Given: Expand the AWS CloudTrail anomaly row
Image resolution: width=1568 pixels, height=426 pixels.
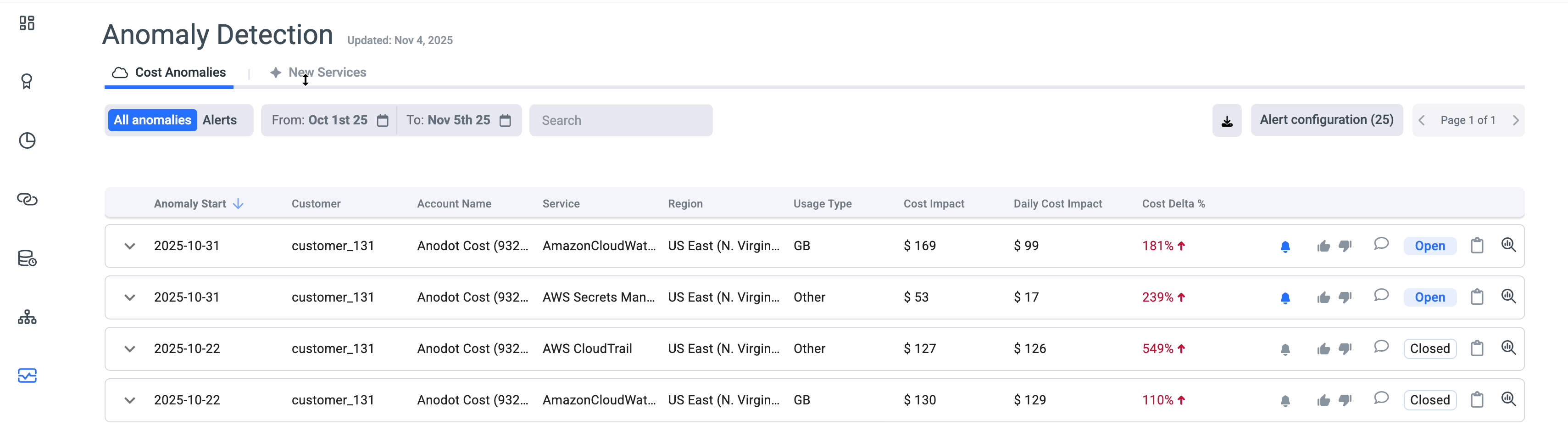Looking at the screenshot, I should point(130,349).
